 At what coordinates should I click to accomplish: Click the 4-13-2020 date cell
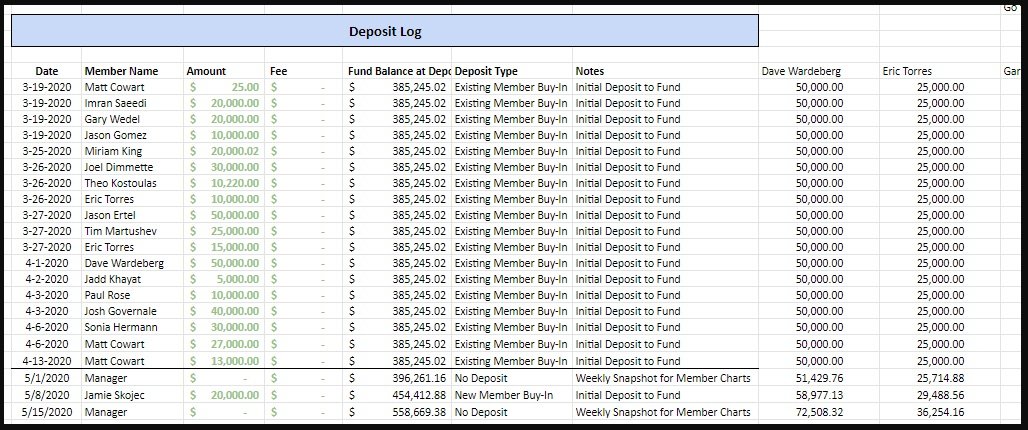(x=47, y=361)
